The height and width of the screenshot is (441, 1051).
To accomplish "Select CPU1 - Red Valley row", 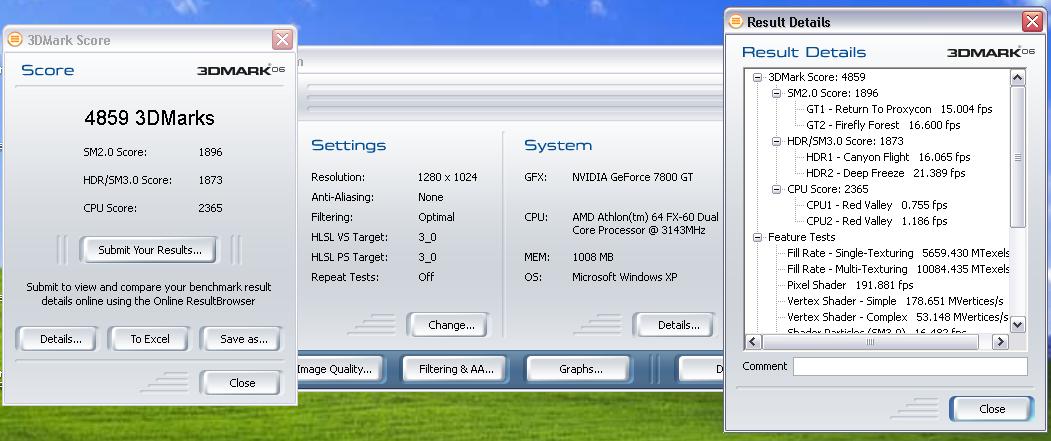I will click(x=877, y=205).
